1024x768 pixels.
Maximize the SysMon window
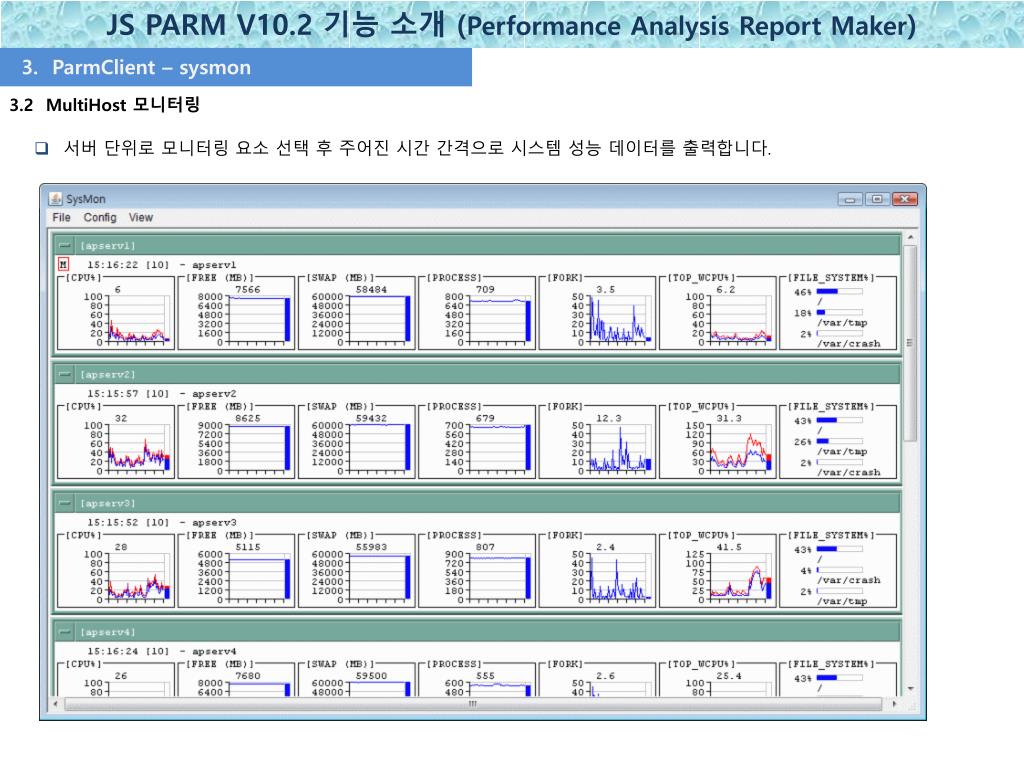coord(877,199)
